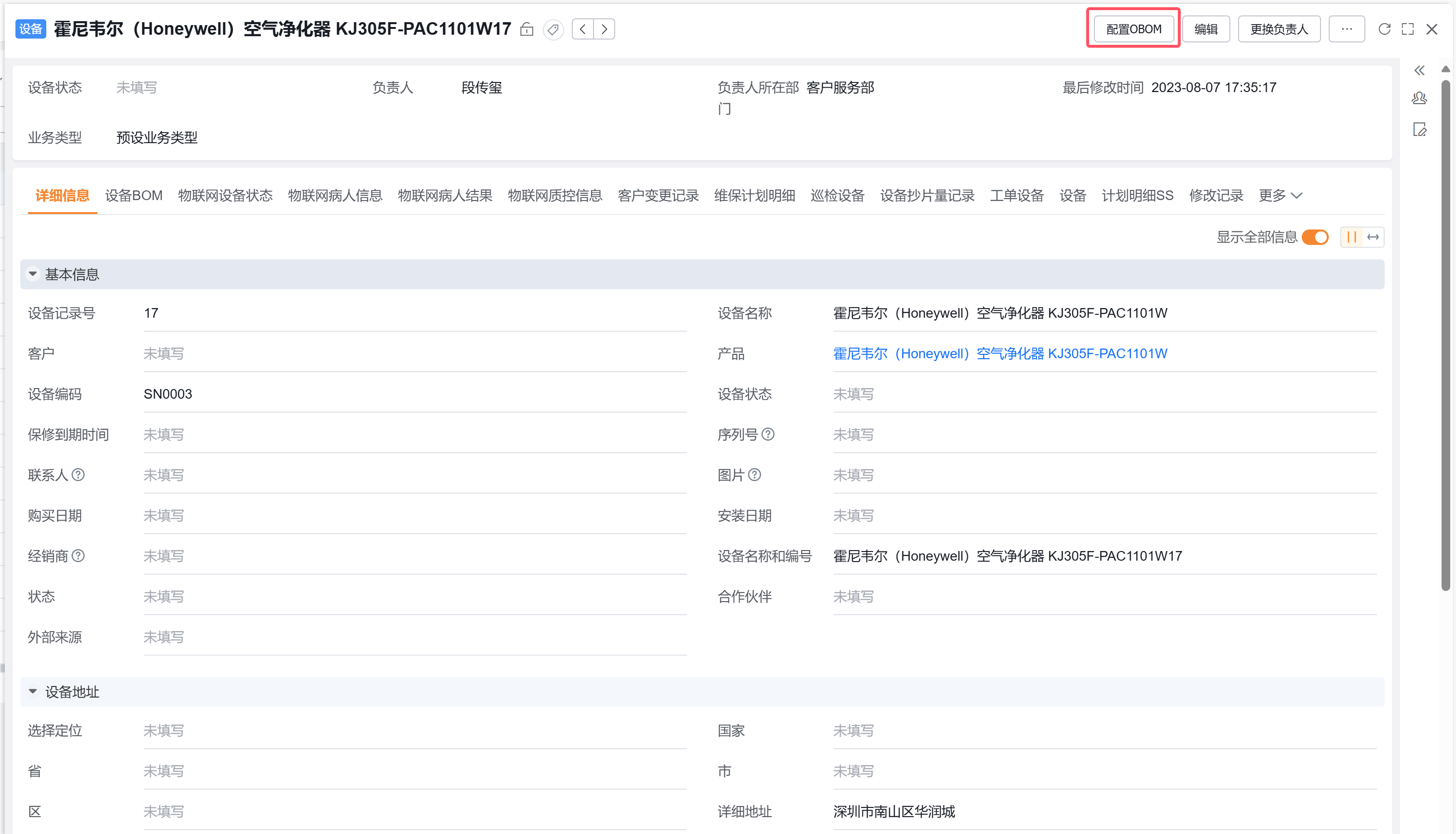Click help icon next to 经销商
Image resolution: width=1456 pixels, height=834 pixels.
click(x=79, y=556)
